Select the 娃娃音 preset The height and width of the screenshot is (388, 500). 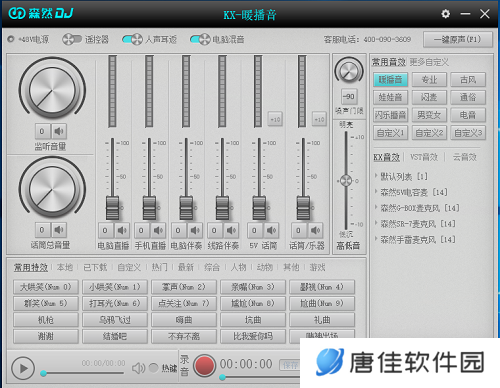pyautogui.click(x=390, y=97)
